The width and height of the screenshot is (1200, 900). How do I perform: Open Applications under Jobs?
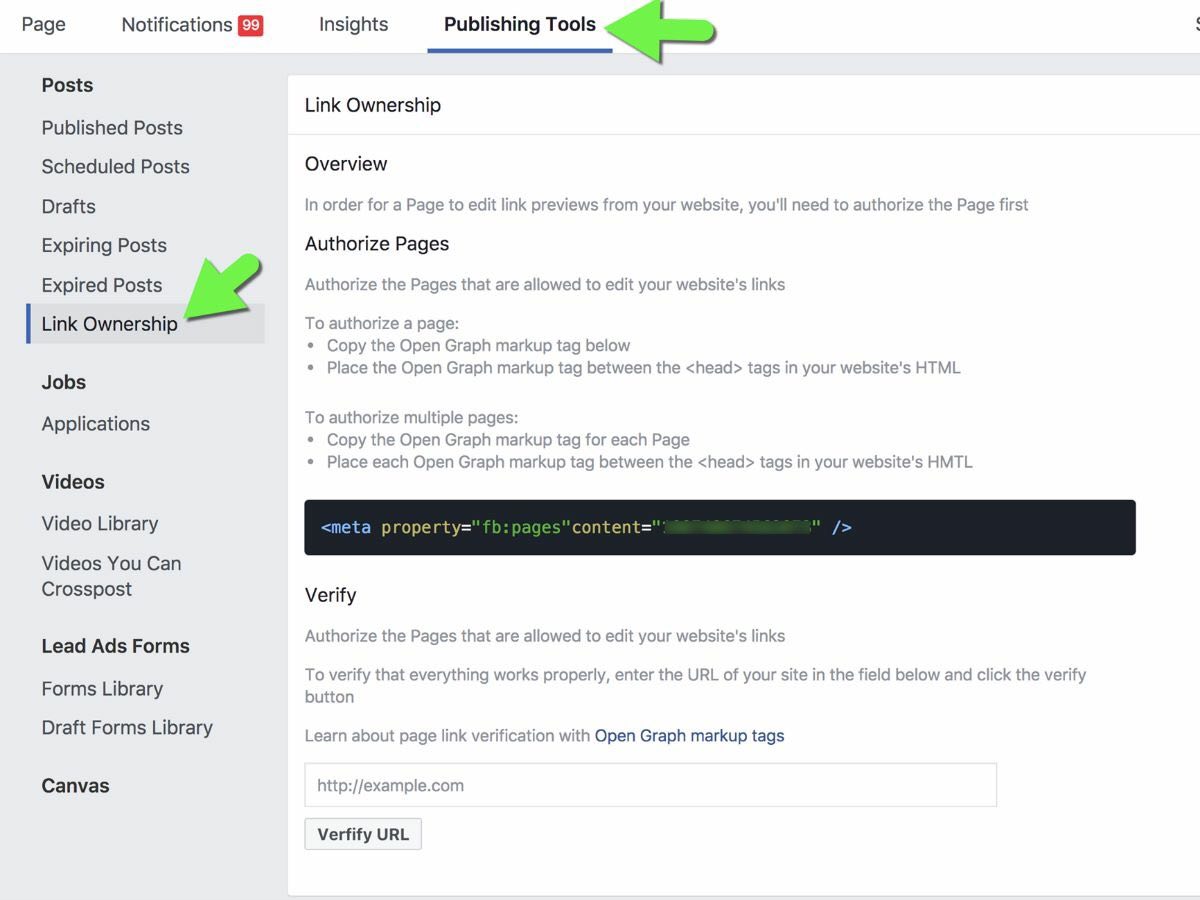[x=96, y=424]
